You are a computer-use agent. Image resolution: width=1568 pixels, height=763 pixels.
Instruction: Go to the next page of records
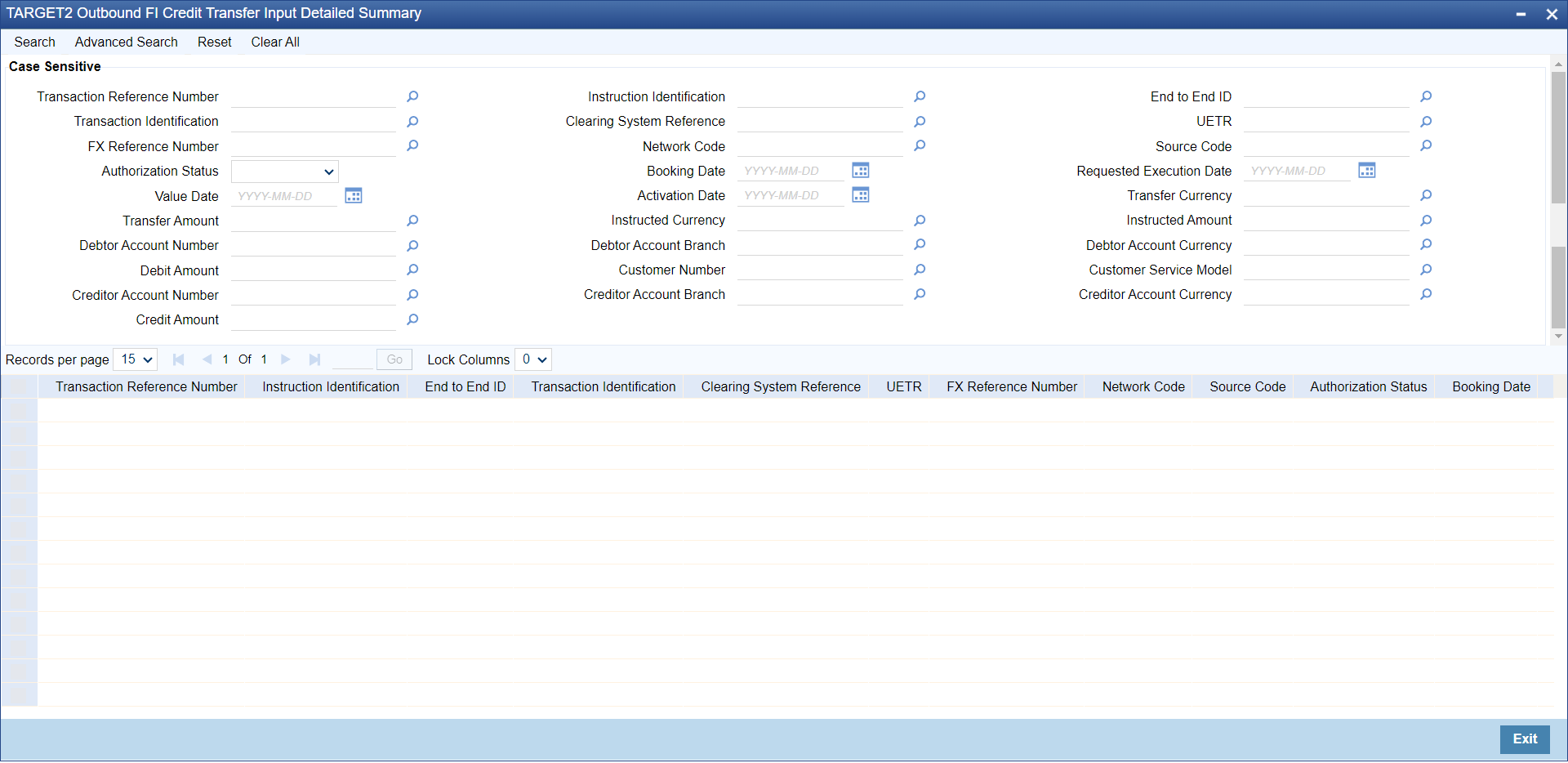point(285,359)
